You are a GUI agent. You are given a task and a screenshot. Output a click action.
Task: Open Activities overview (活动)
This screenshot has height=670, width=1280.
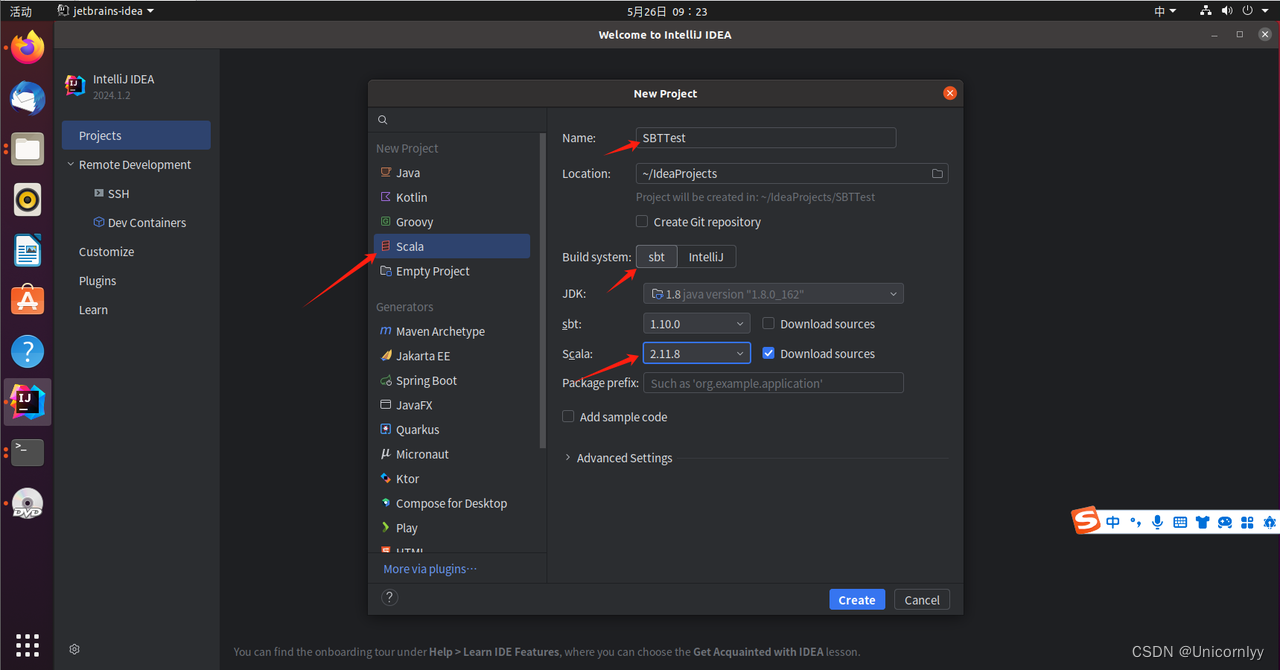pyautogui.click(x=20, y=11)
